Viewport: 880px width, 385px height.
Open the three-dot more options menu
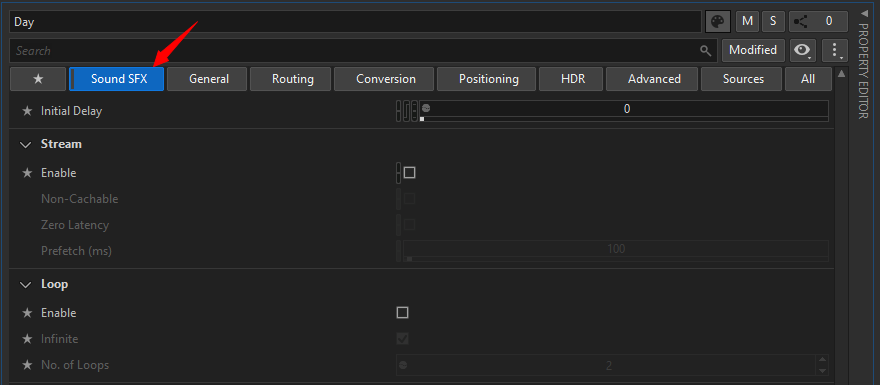tap(835, 51)
